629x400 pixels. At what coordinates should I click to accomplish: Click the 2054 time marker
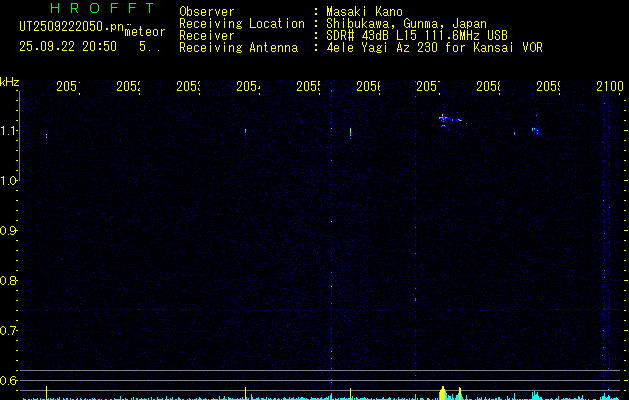click(248, 87)
